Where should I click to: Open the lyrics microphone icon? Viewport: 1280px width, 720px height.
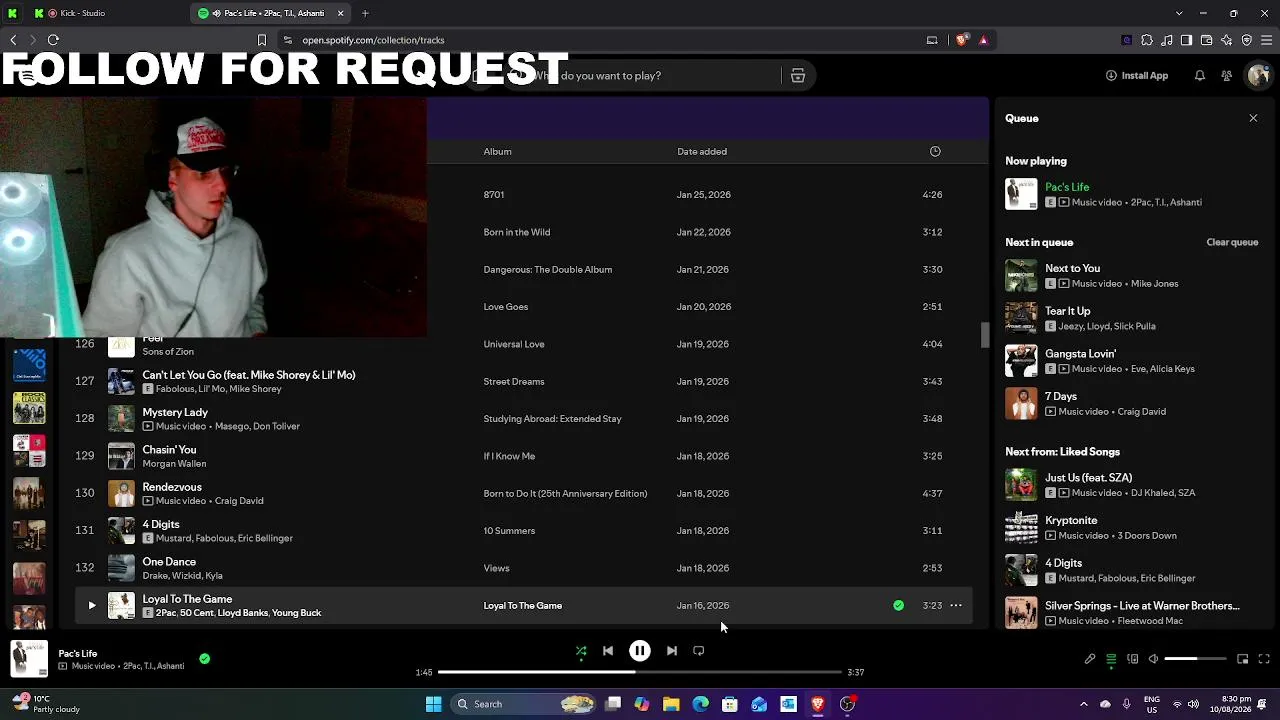coord(1090,659)
